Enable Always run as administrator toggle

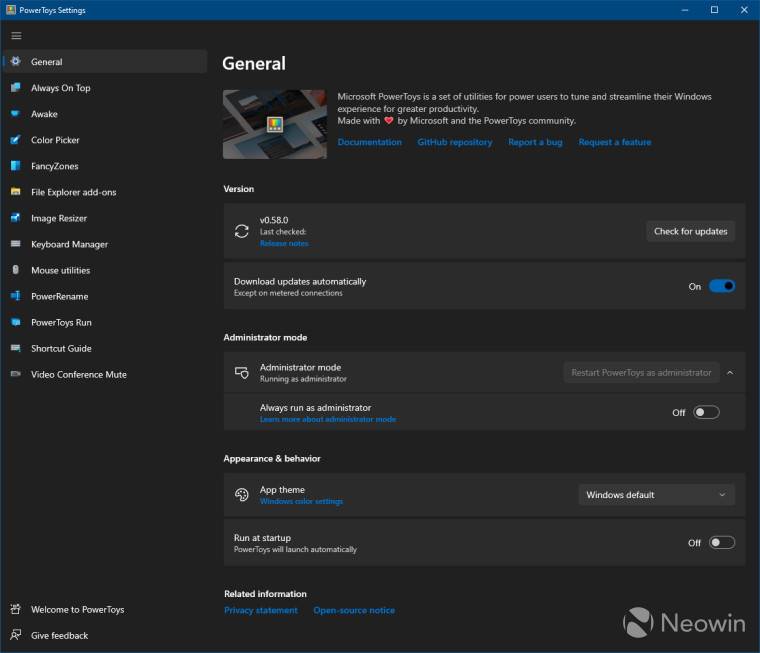(706, 412)
